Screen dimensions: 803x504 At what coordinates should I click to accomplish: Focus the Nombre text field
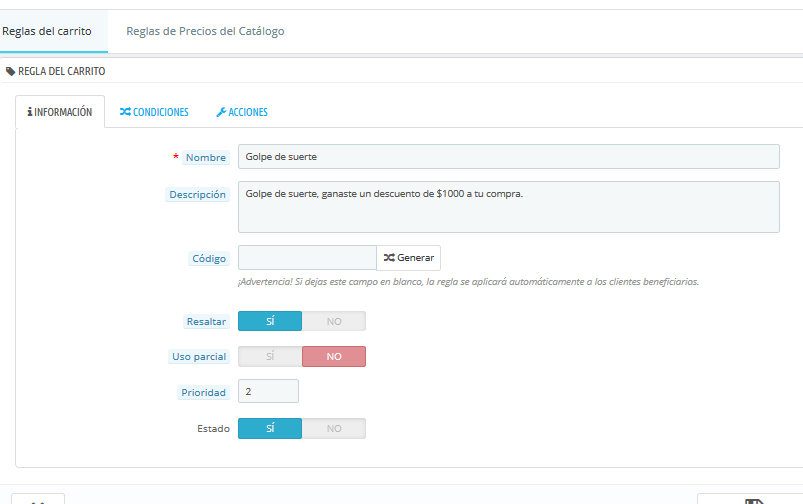tap(508, 157)
